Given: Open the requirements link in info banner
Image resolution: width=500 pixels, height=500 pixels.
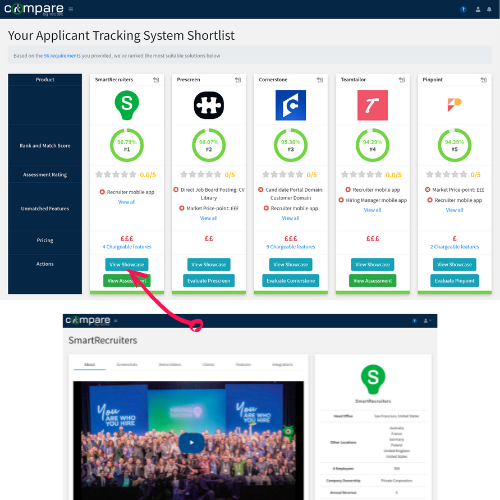Looking at the screenshot, I should point(62,56).
